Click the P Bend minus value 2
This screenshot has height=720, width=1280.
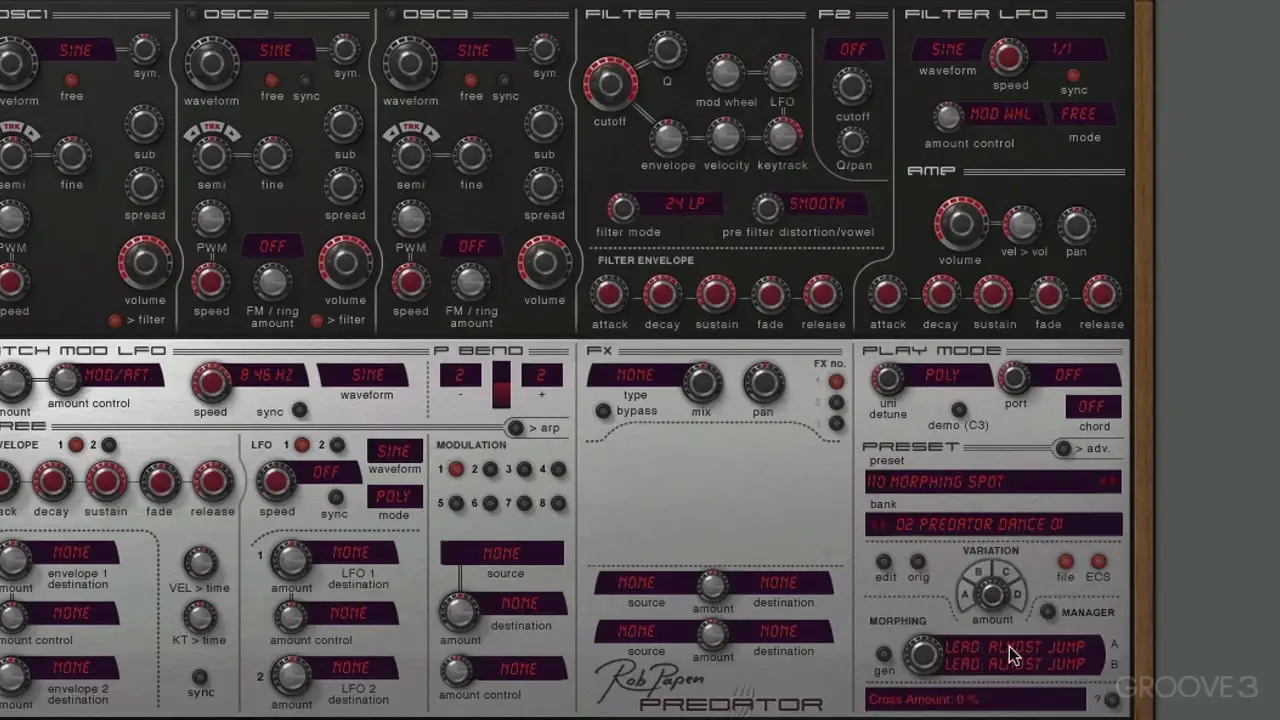[x=460, y=375]
